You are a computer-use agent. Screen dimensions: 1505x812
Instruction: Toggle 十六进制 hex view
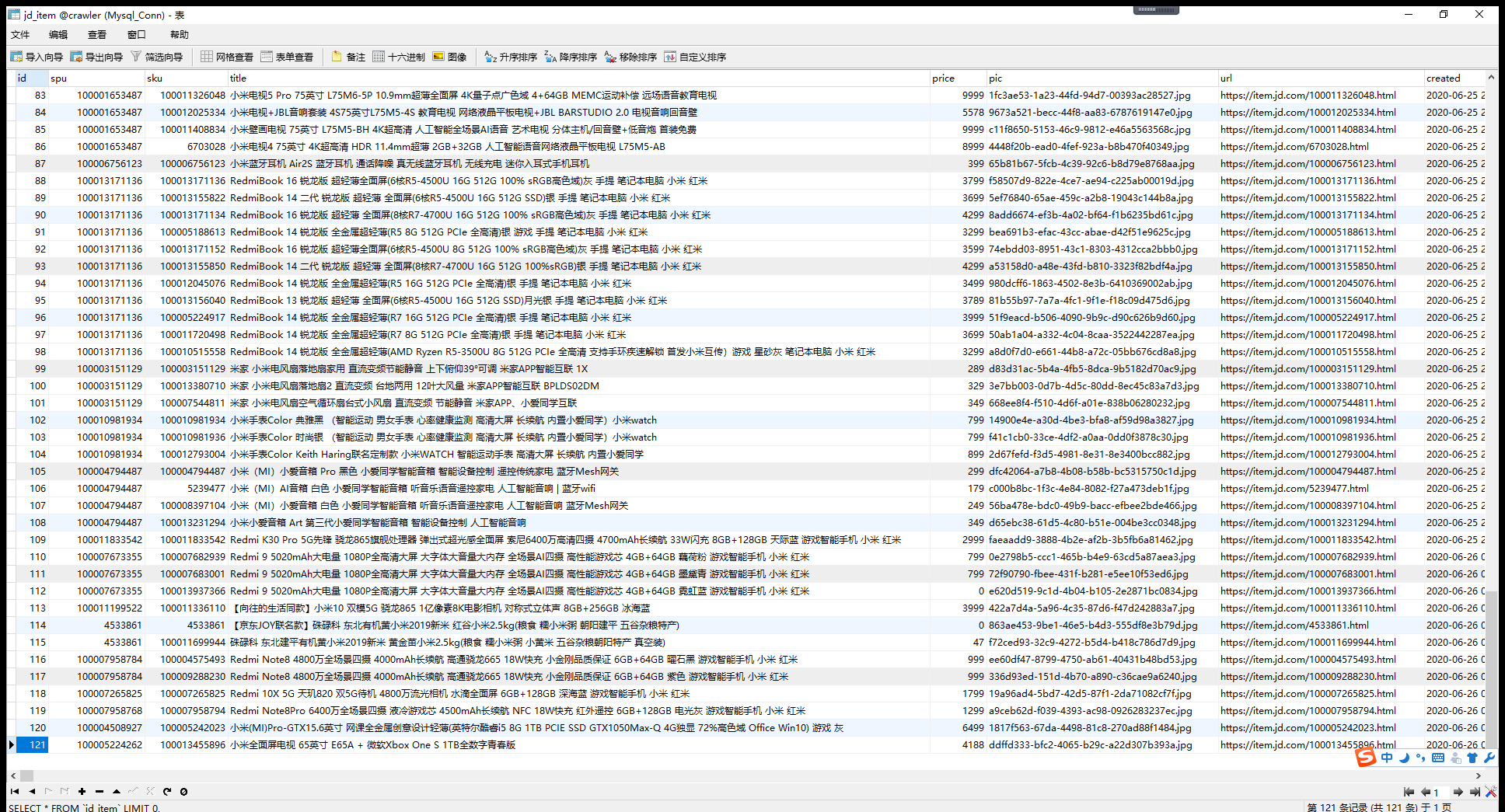[x=399, y=57]
